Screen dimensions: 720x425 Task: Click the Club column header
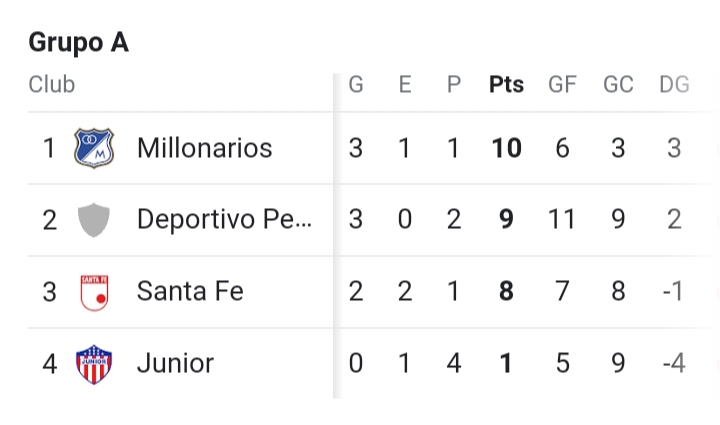coord(51,85)
